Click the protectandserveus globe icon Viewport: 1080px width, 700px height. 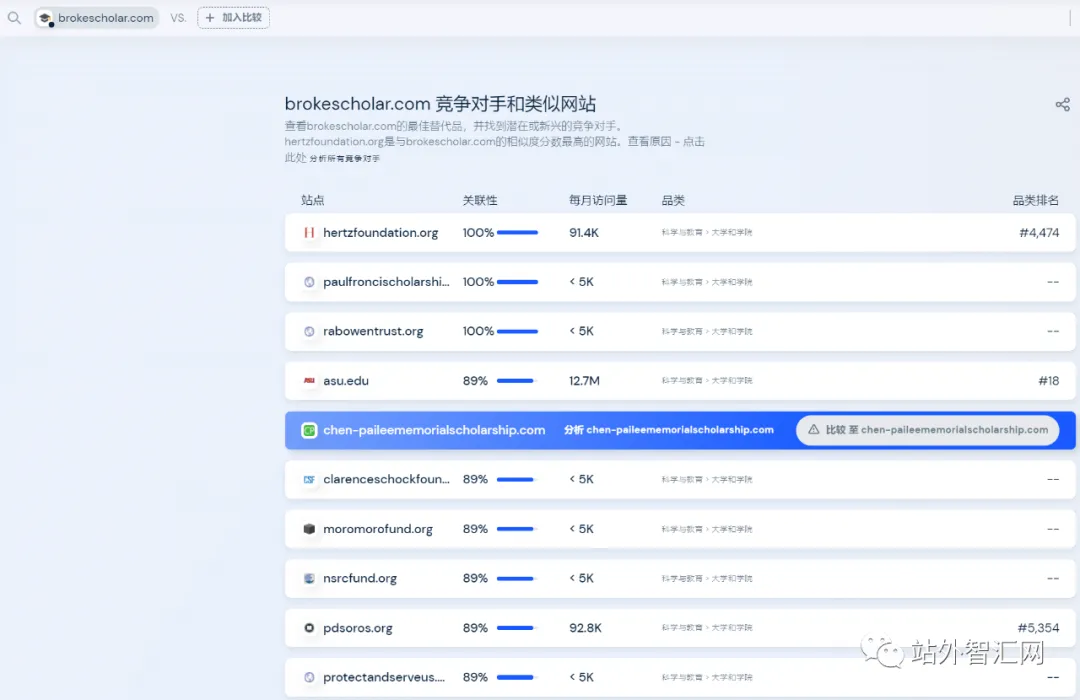pyautogui.click(x=309, y=677)
